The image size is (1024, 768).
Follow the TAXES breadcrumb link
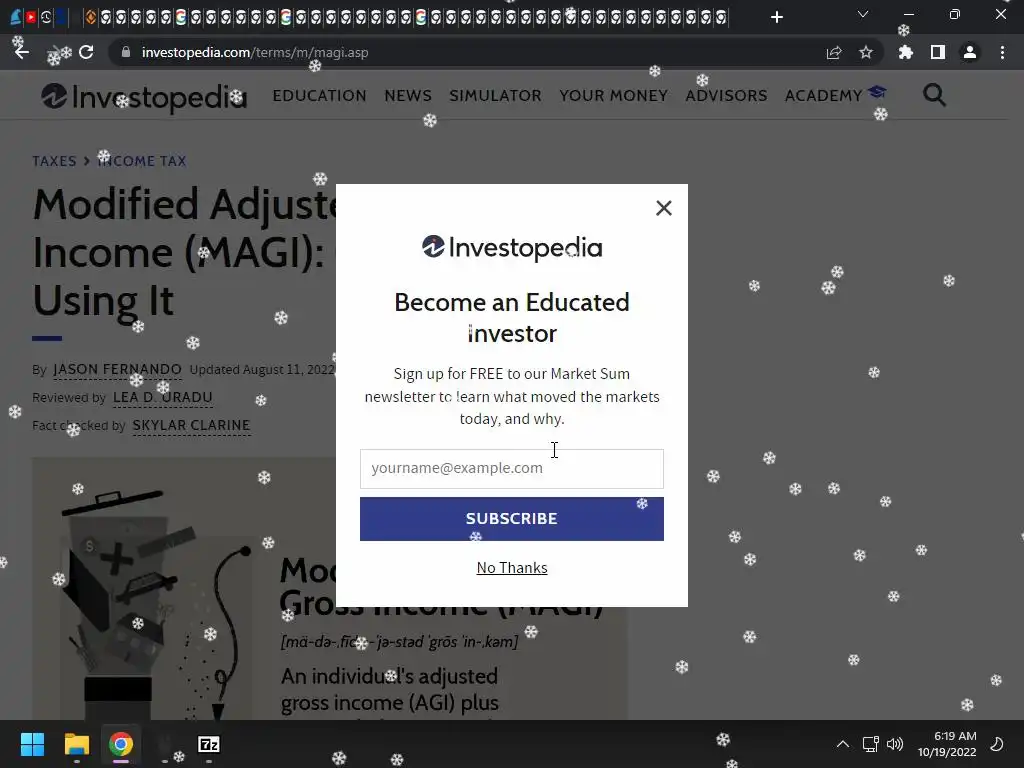pyautogui.click(x=54, y=161)
